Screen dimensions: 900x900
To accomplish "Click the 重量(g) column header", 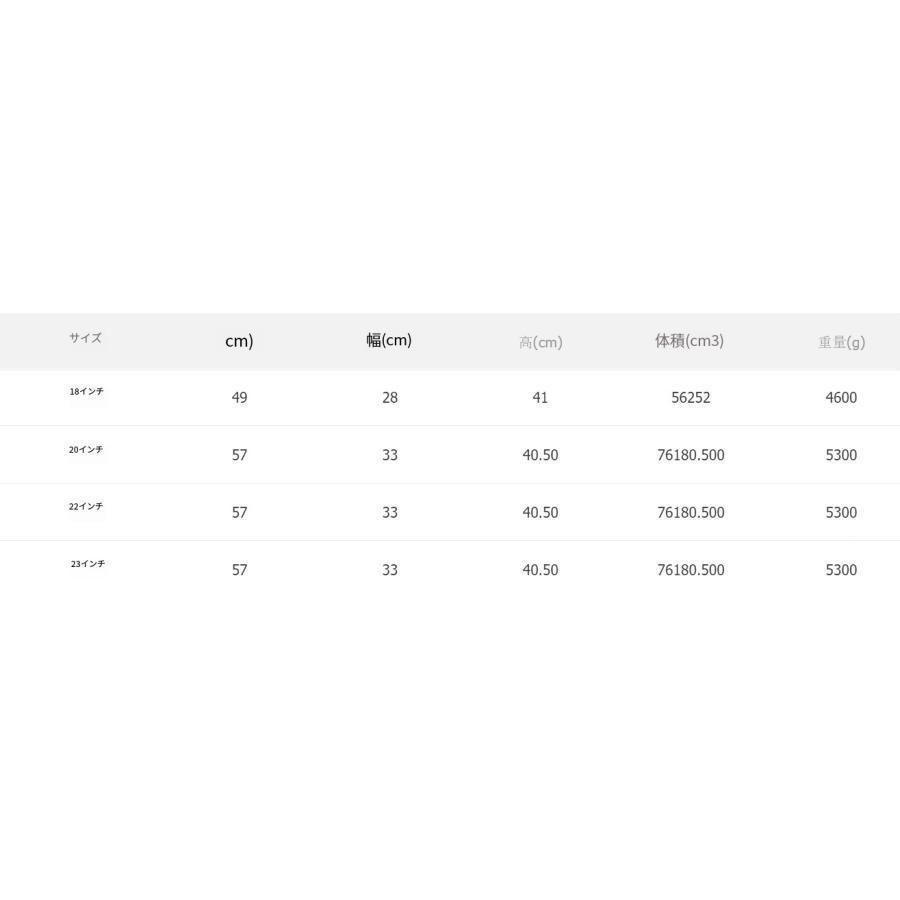I will click(841, 343).
